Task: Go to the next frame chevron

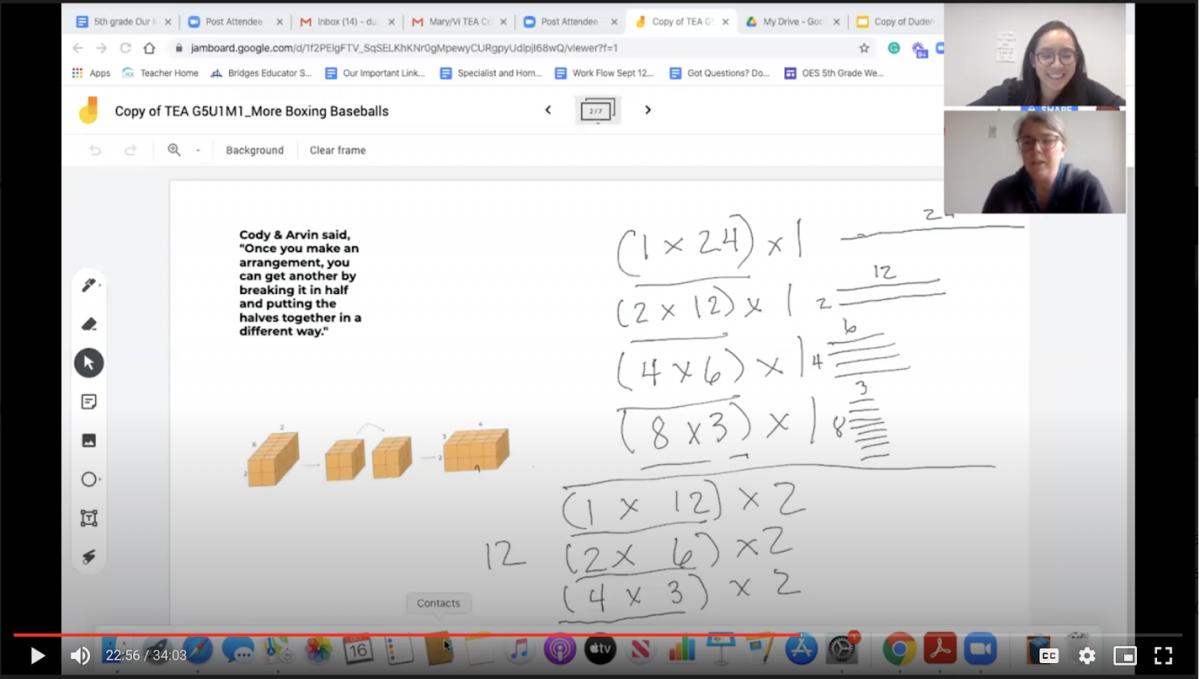Action: click(x=648, y=110)
